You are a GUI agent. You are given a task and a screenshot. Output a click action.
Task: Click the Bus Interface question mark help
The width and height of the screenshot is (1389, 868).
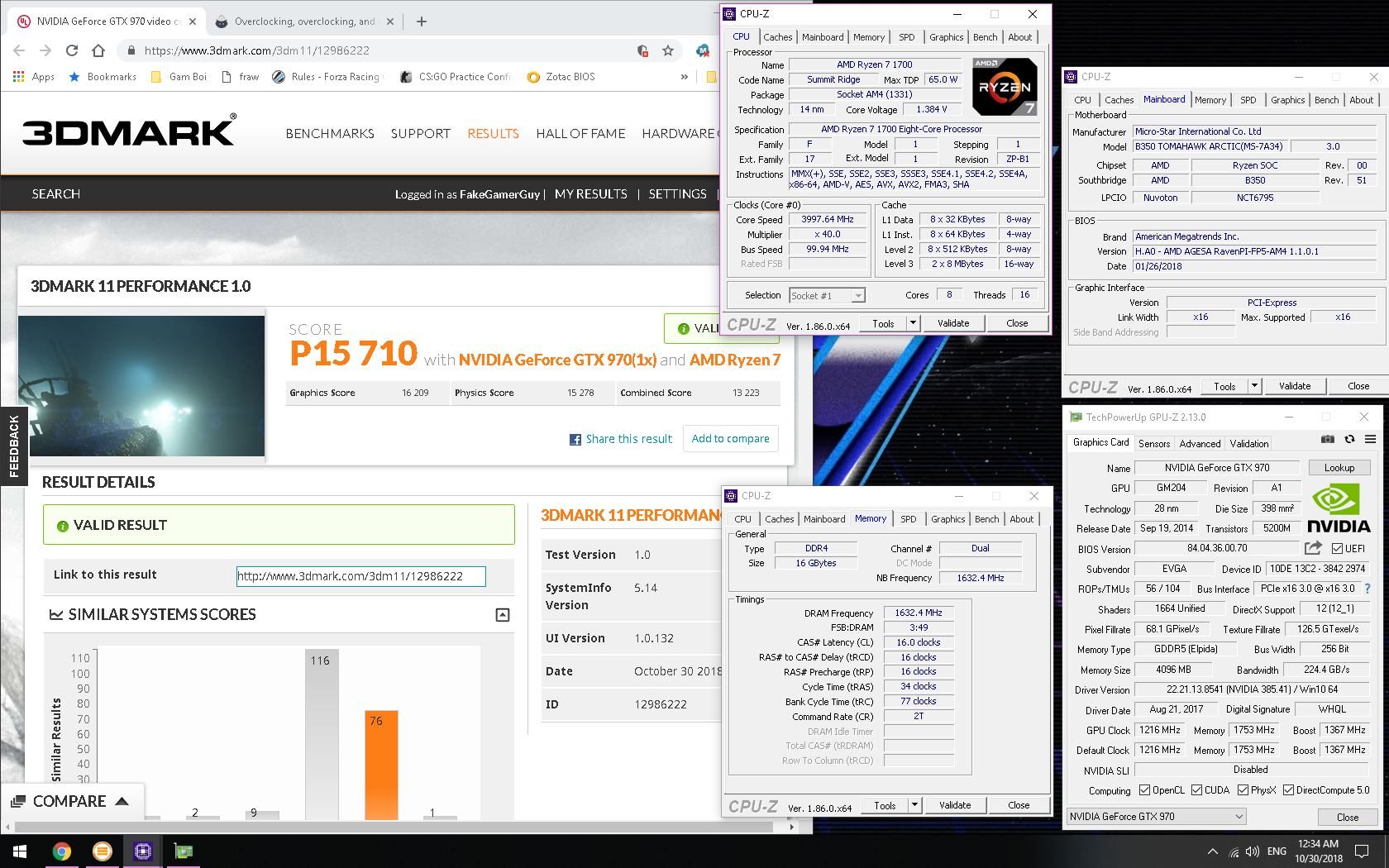(1368, 589)
